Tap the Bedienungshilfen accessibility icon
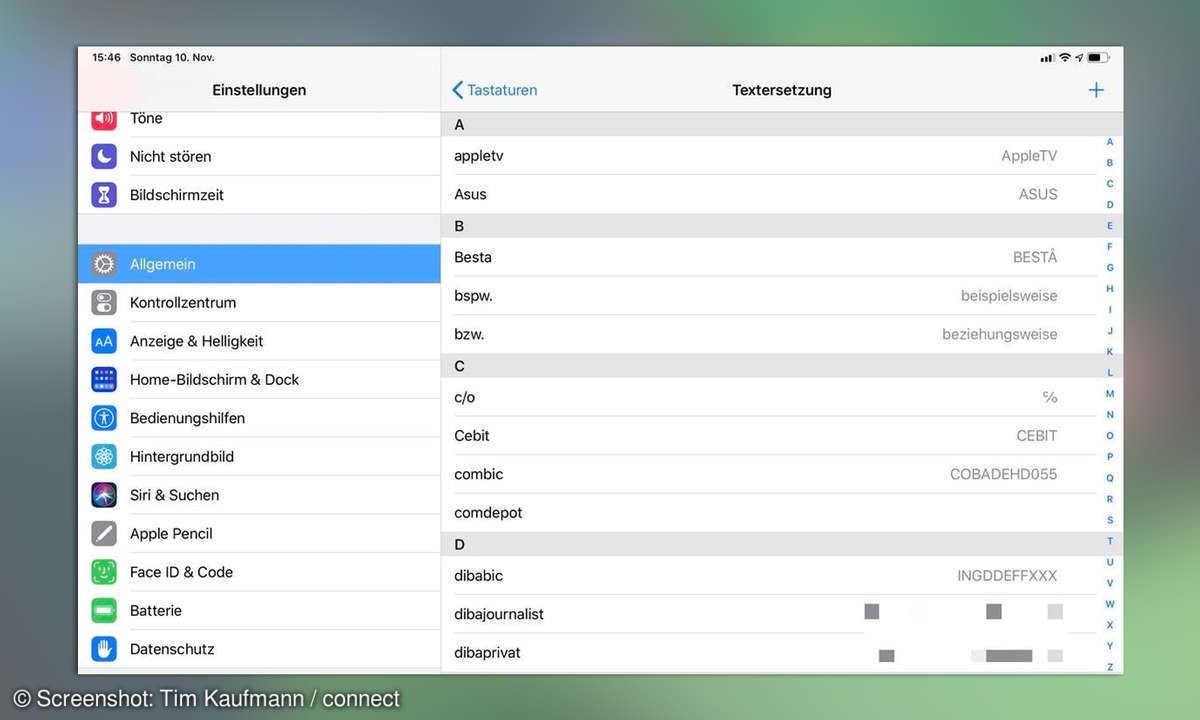Image resolution: width=1200 pixels, height=720 pixels. click(x=104, y=418)
